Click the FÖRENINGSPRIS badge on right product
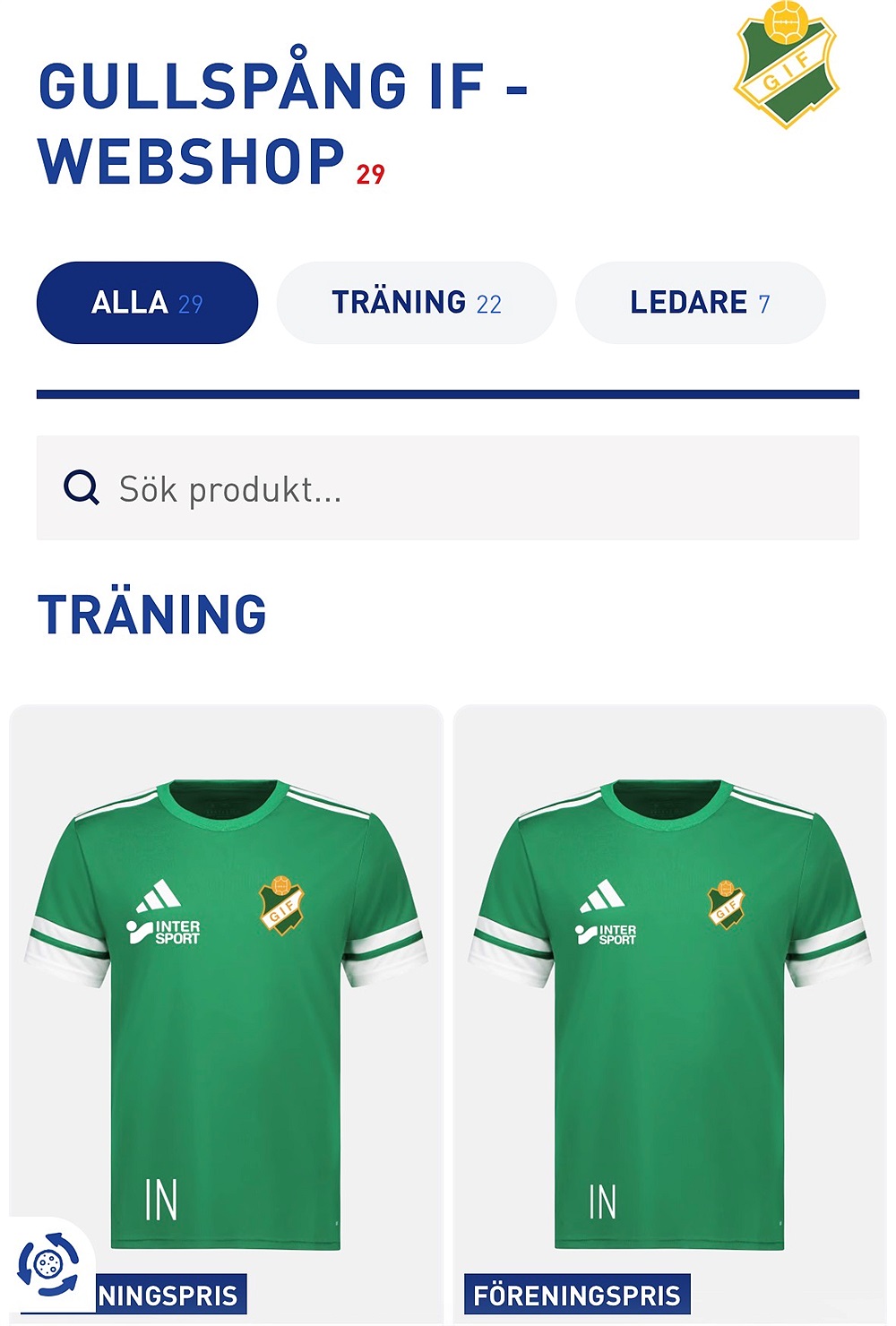Image resolution: width=896 pixels, height=1326 pixels. click(577, 1295)
